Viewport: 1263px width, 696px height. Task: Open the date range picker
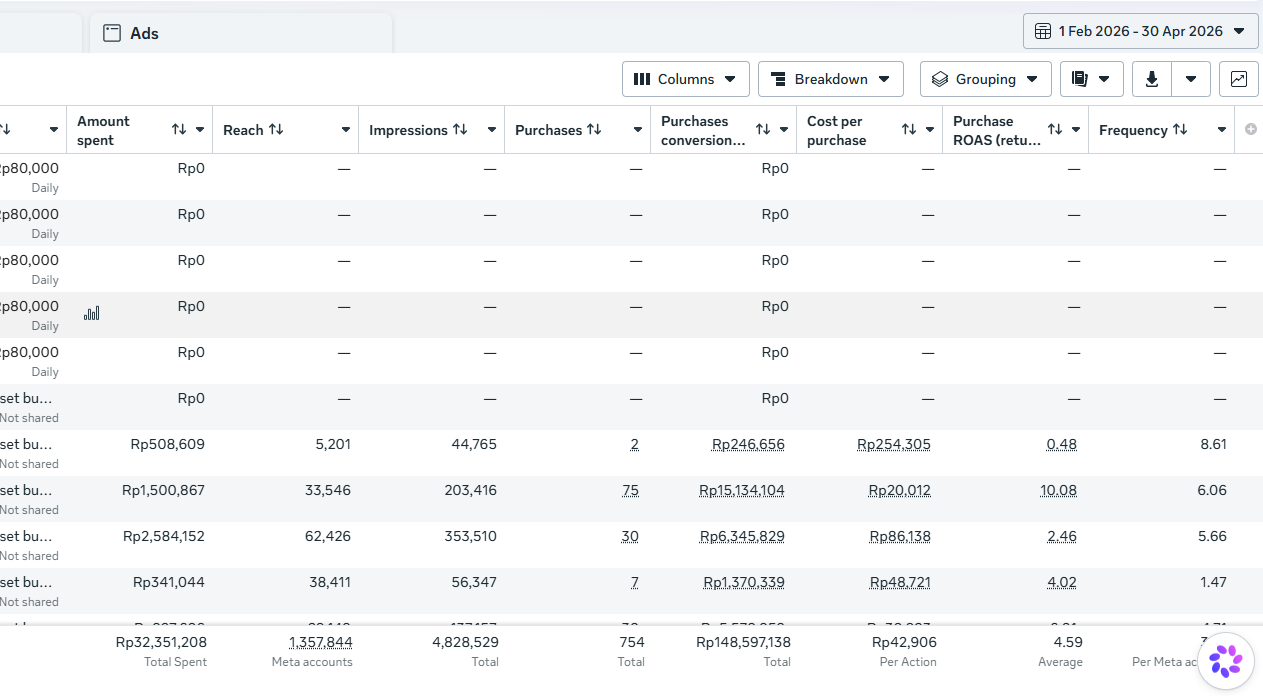[1140, 31]
